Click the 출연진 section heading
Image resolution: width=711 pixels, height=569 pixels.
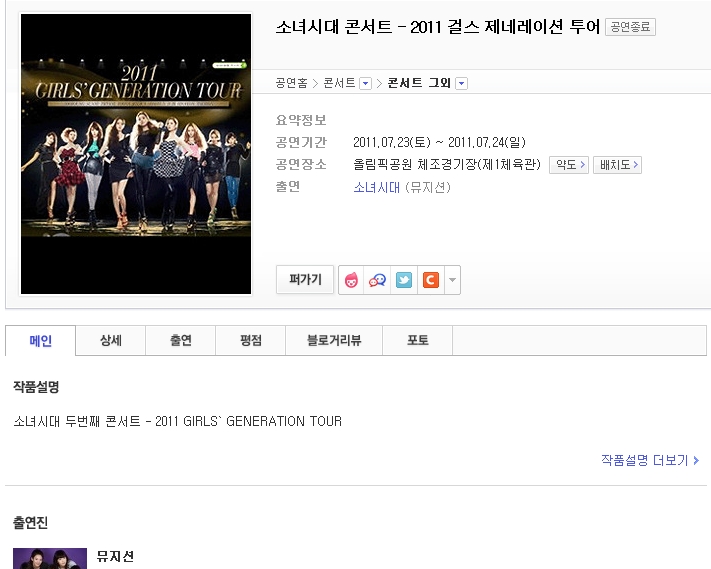point(30,523)
